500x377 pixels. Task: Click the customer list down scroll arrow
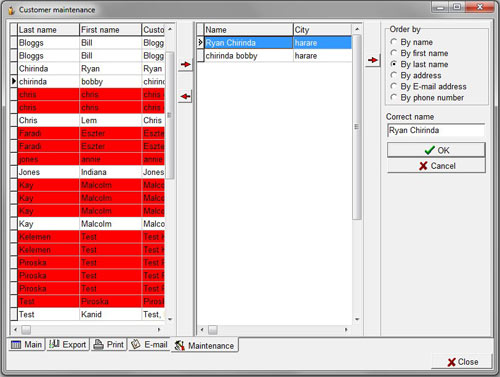pos(170,319)
